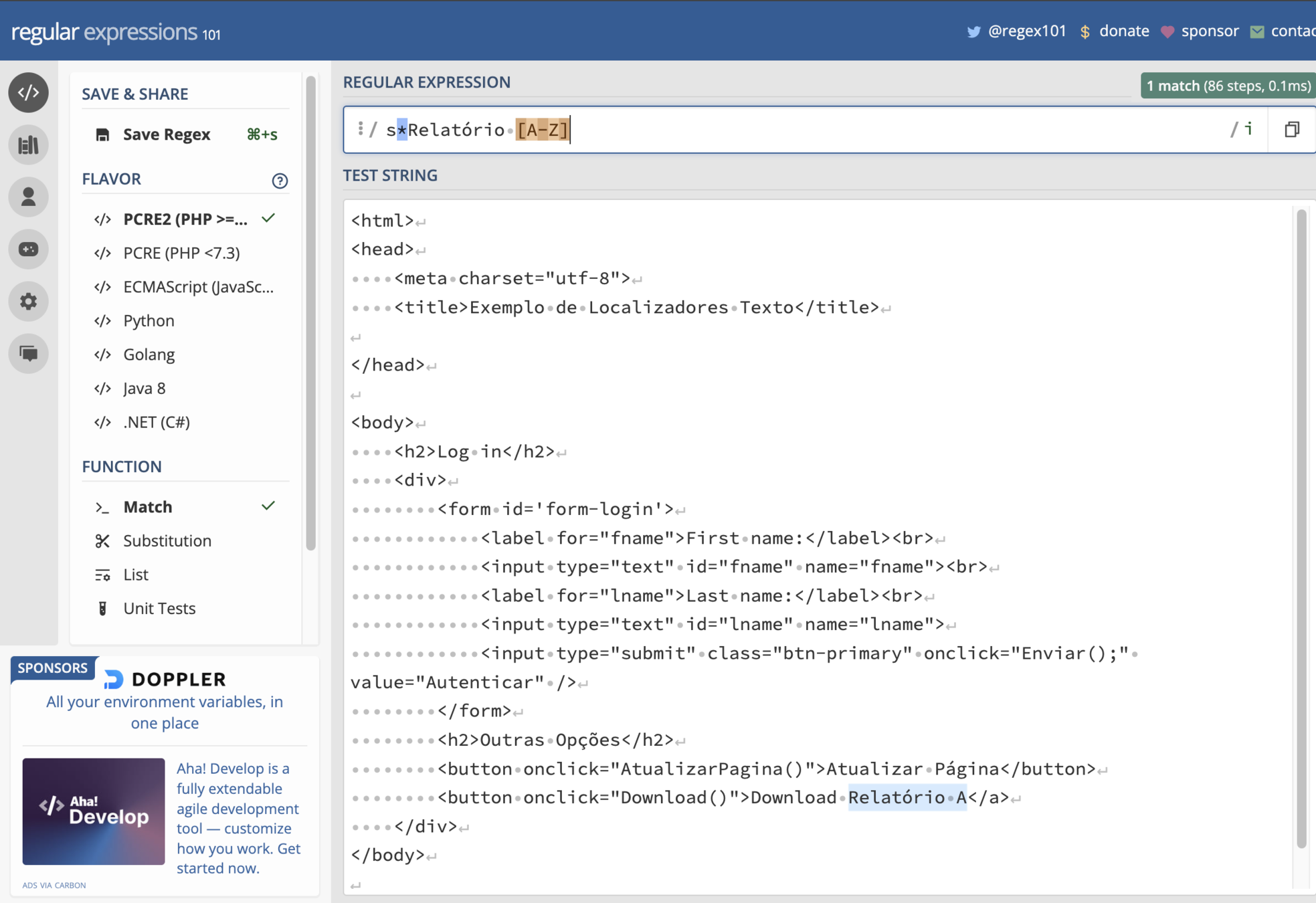Open the regex editor code icon in sidebar

28,92
